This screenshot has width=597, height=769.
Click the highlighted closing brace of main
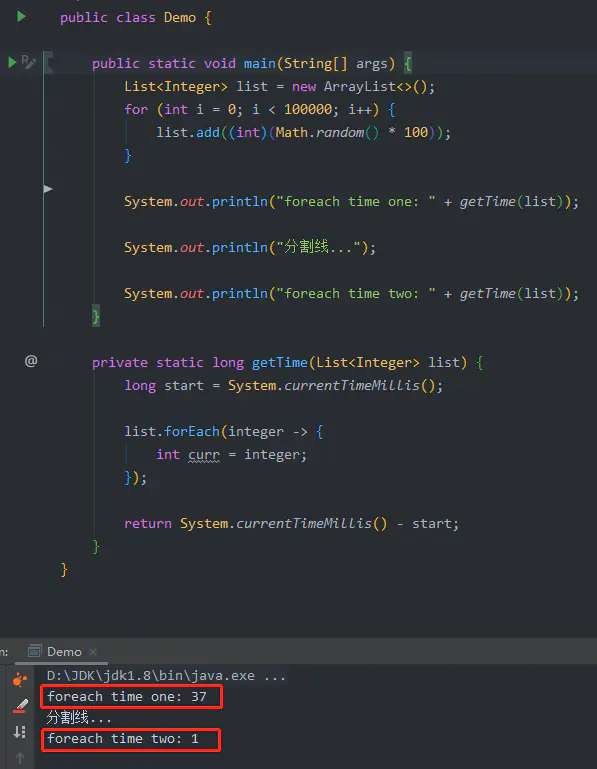click(96, 316)
